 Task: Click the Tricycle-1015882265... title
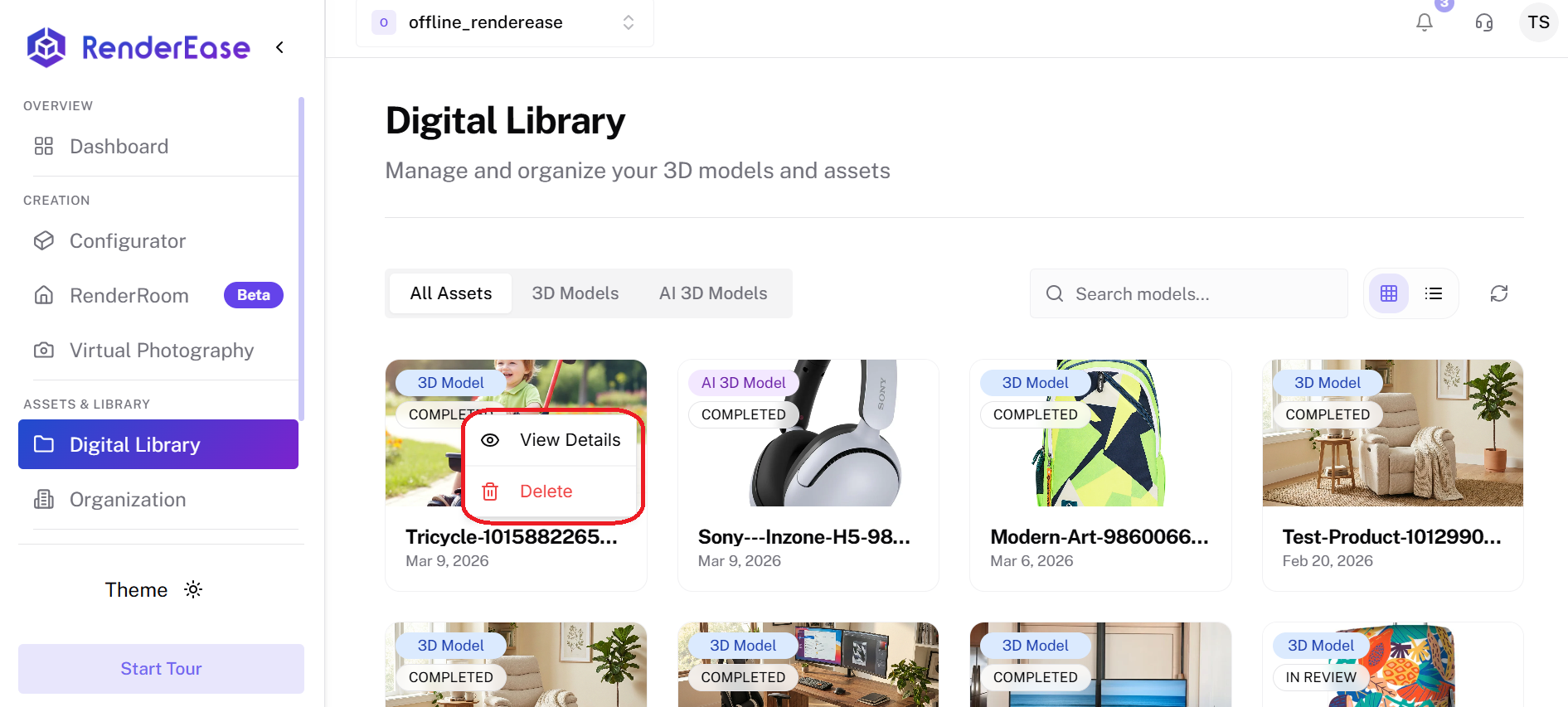pos(512,537)
